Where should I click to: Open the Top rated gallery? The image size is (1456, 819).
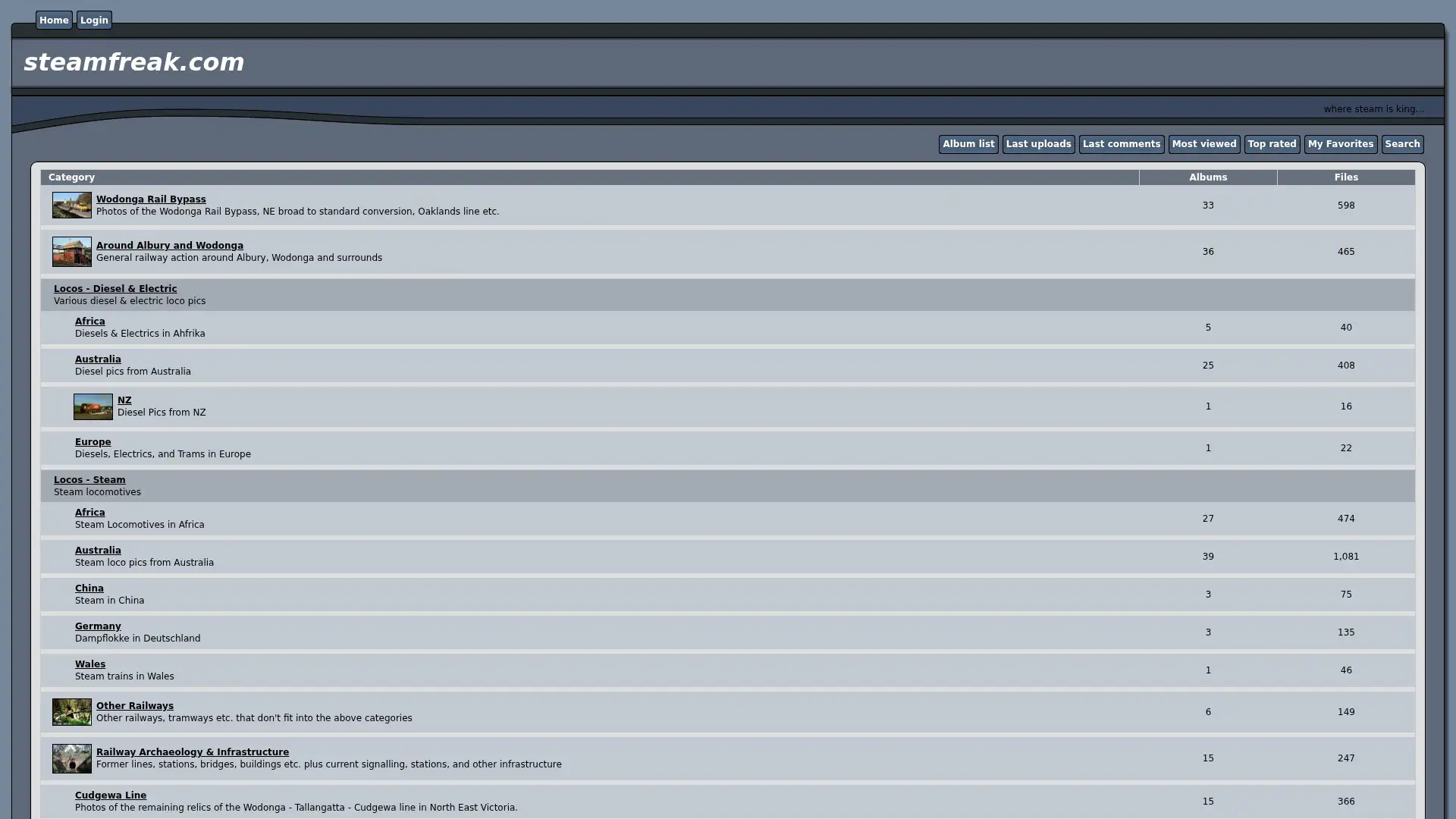[1272, 143]
